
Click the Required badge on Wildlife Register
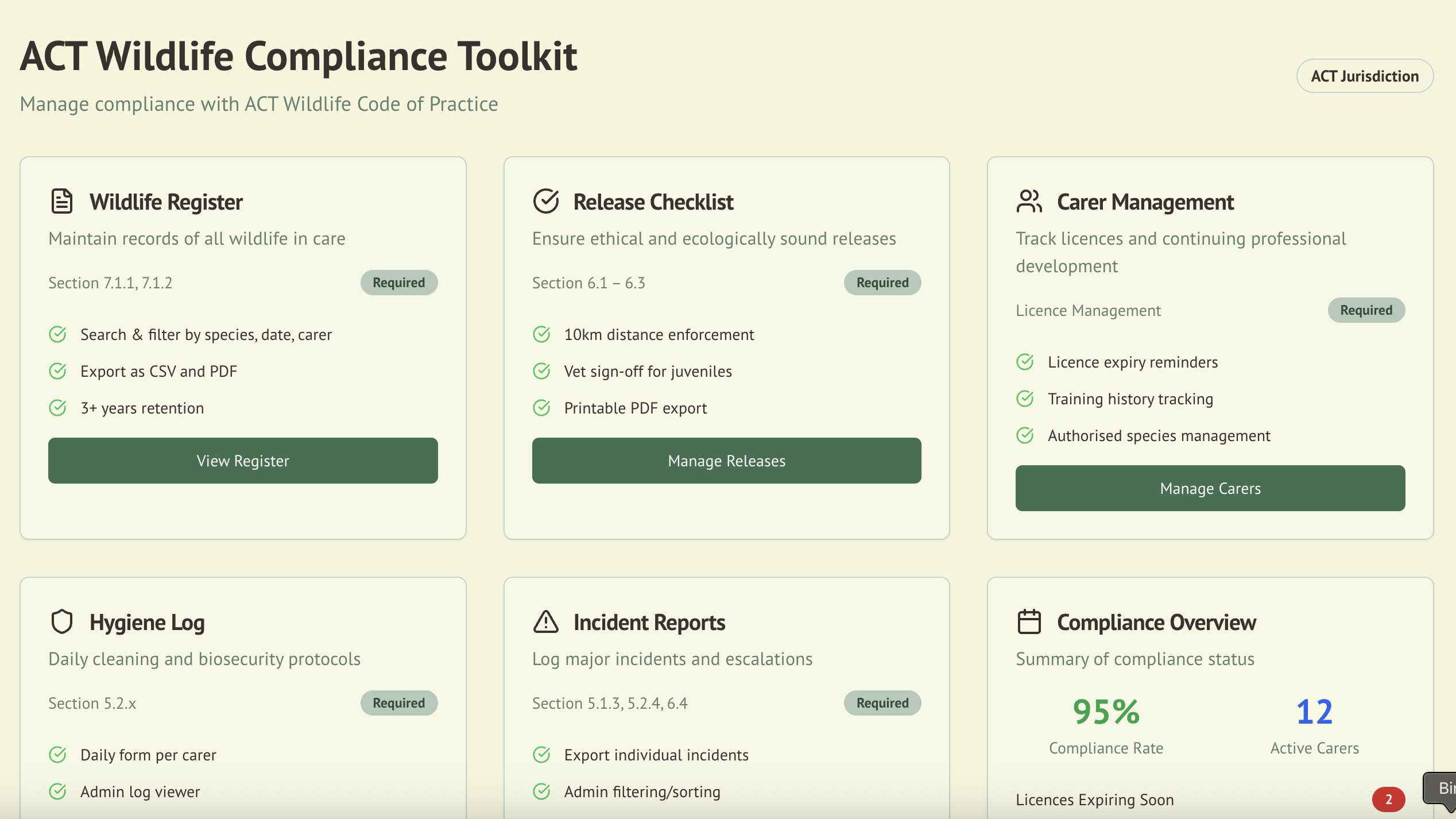398,283
